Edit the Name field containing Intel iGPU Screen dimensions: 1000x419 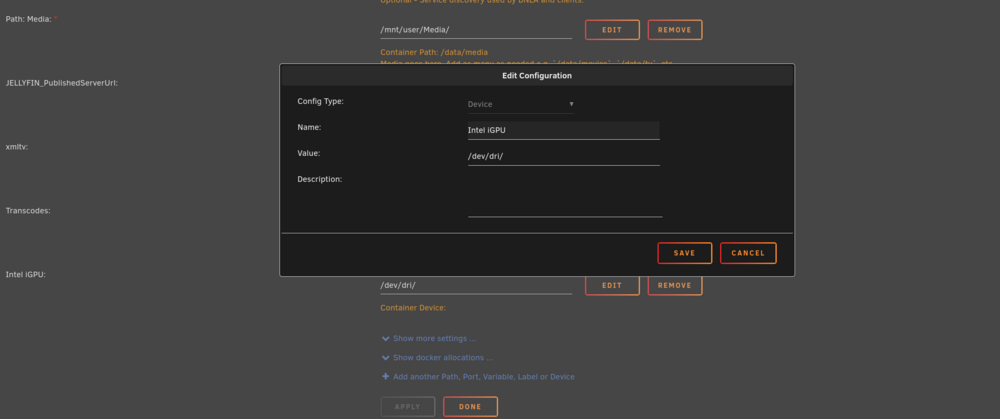pyautogui.click(x=563, y=130)
